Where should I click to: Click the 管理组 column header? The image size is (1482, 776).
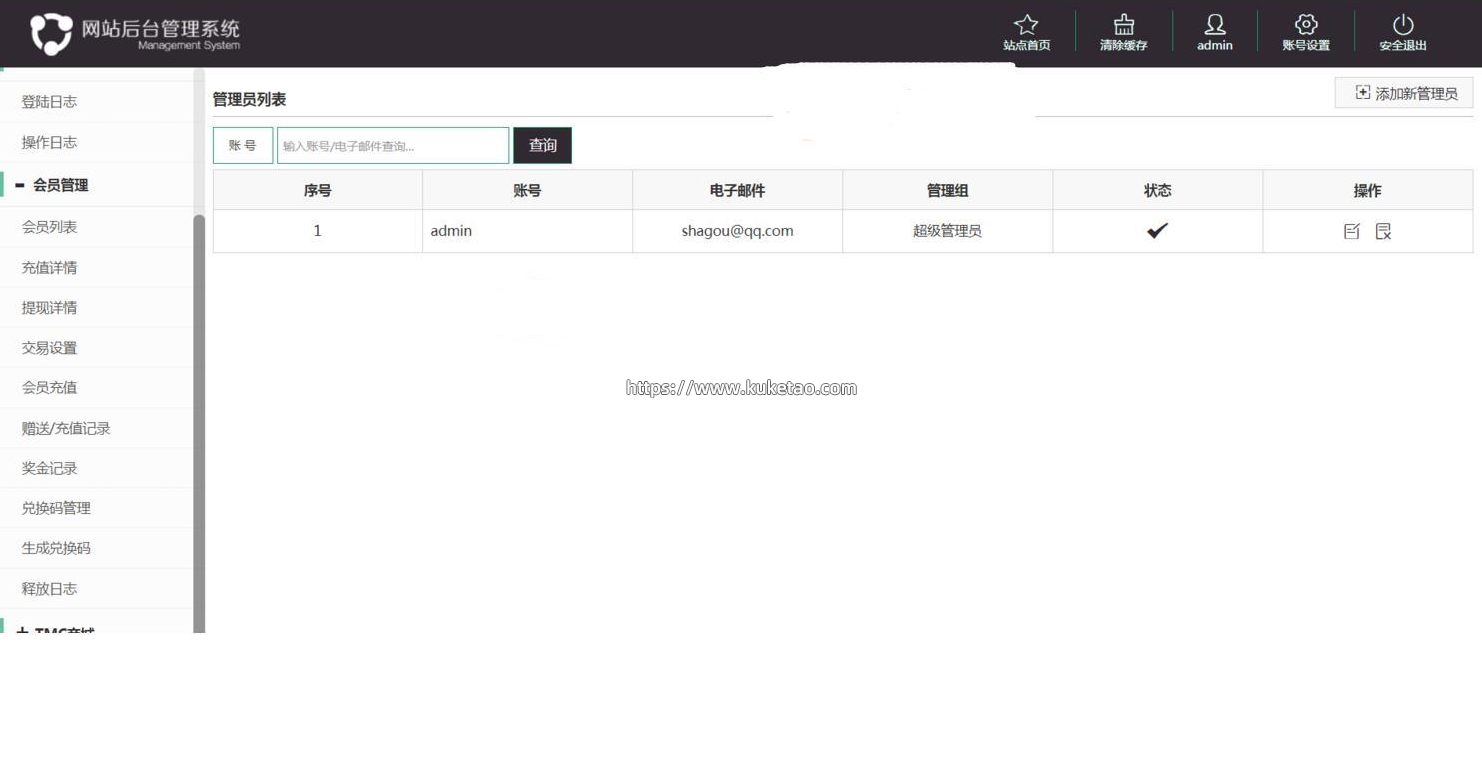point(947,190)
